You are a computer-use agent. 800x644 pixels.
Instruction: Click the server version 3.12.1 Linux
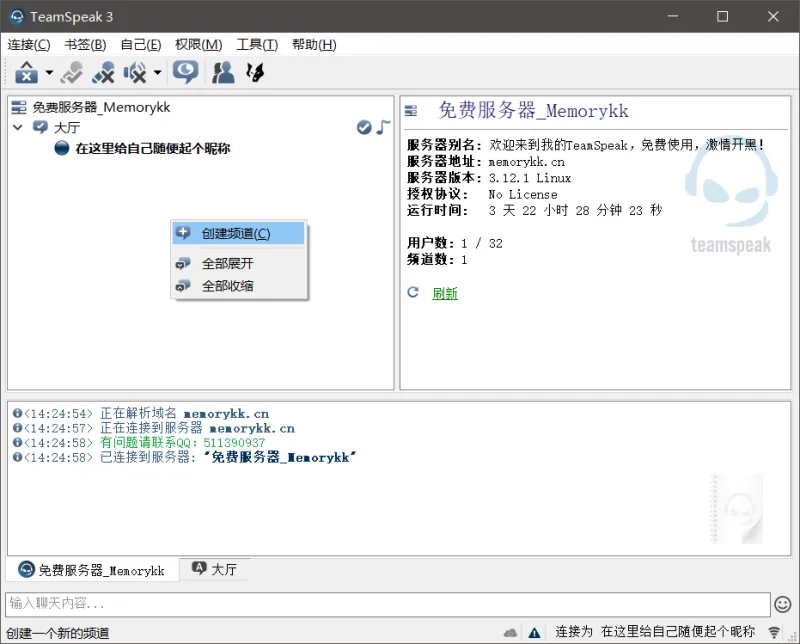coord(530,178)
